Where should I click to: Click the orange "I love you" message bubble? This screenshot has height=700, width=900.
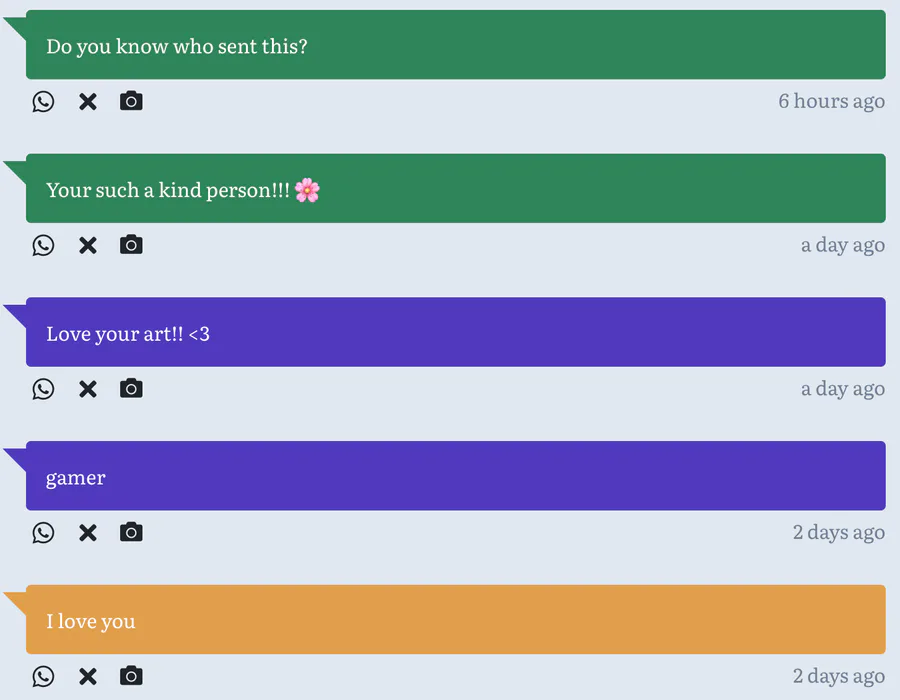456,620
